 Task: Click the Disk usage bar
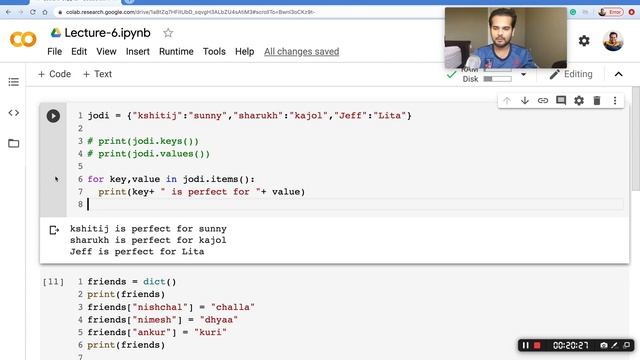(x=498, y=79)
